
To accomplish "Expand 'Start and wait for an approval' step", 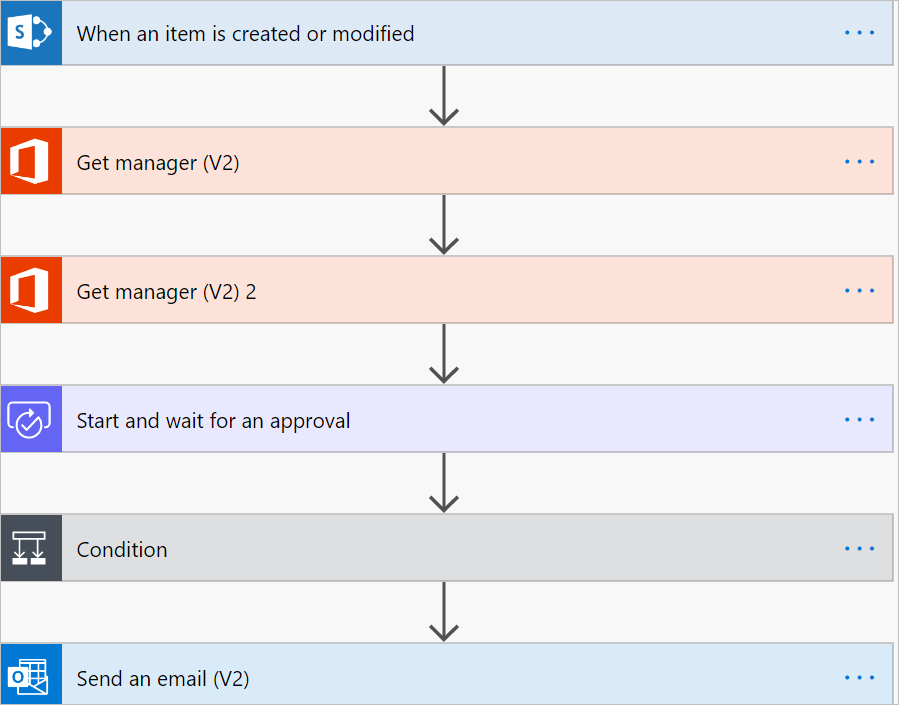I will coord(447,419).
